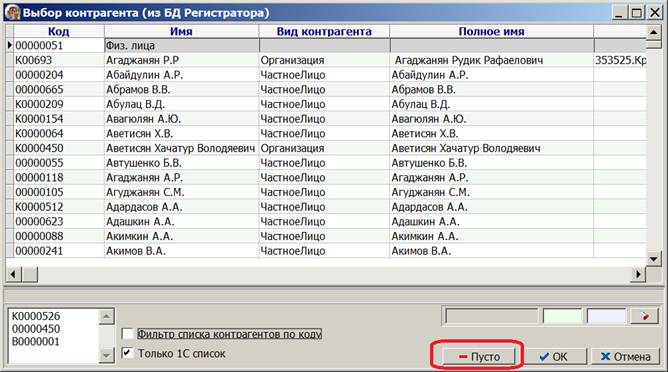Image resolution: width=668 pixels, height=372 pixels.
Task: Click the Агаджанян А.Р. name cell
Action: 181,177
